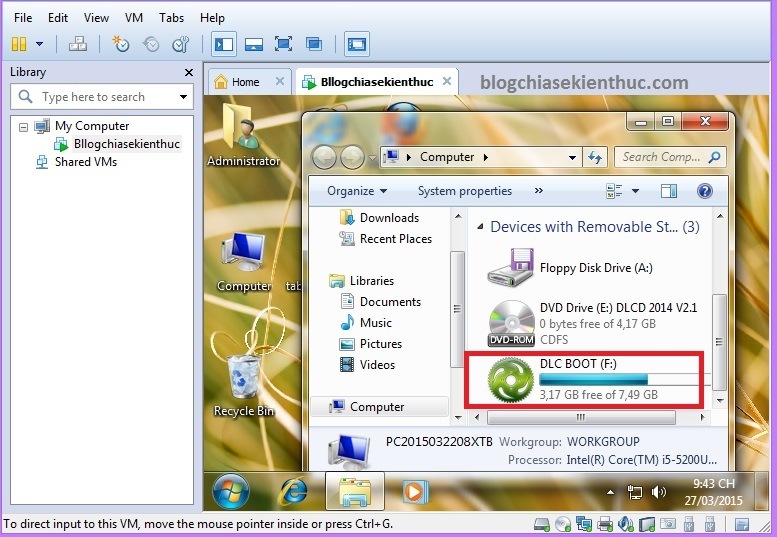Open Explorer help
The width and height of the screenshot is (777, 537).
(705, 191)
